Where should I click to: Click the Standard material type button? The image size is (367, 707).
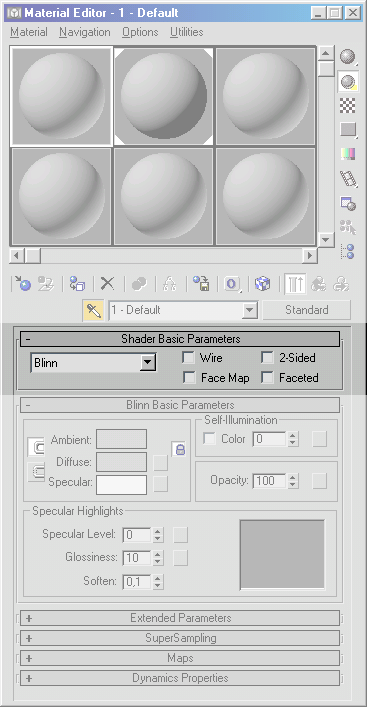307,310
